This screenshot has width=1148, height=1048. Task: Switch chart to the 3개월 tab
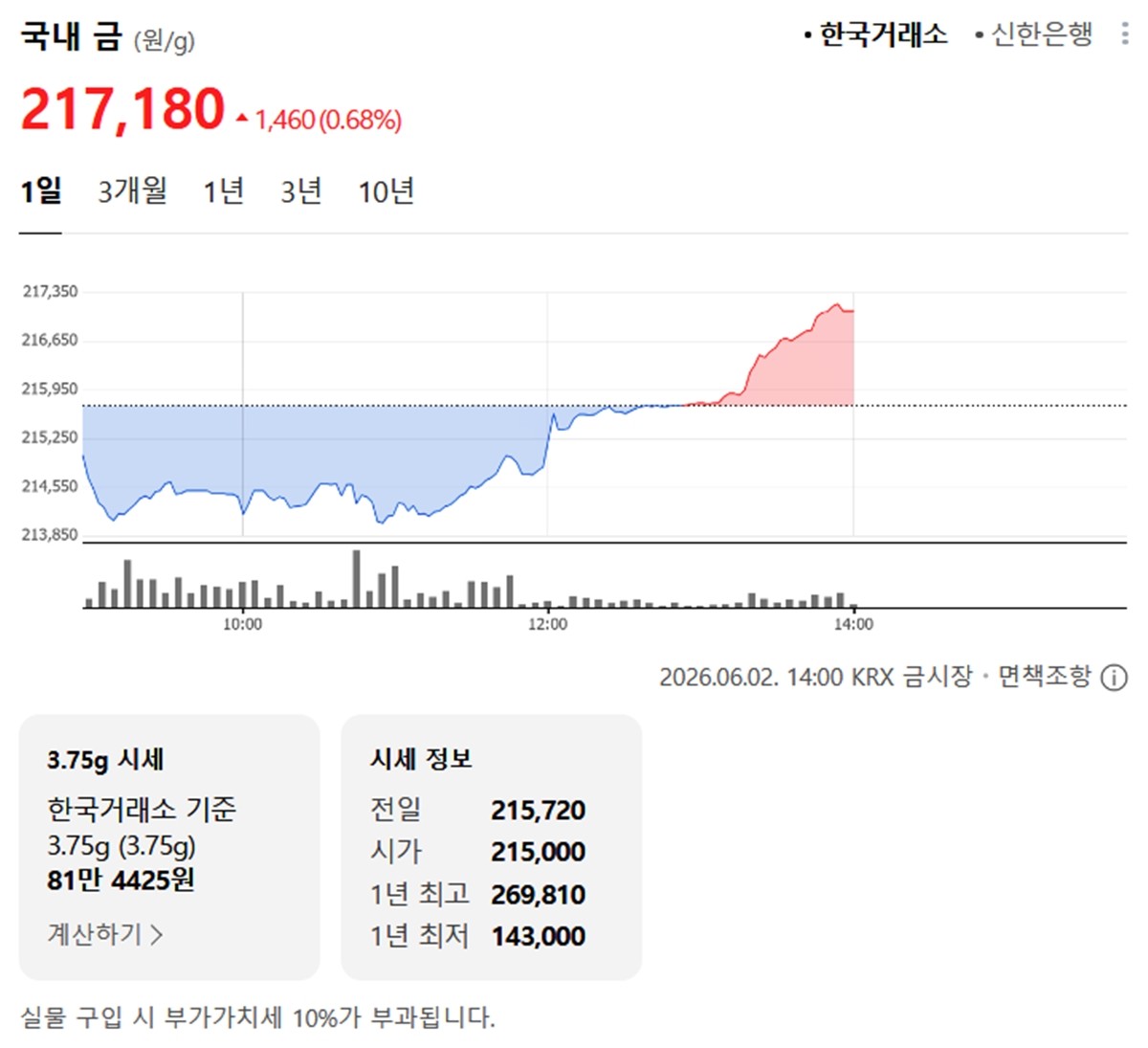pyautogui.click(x=132, y=190)
